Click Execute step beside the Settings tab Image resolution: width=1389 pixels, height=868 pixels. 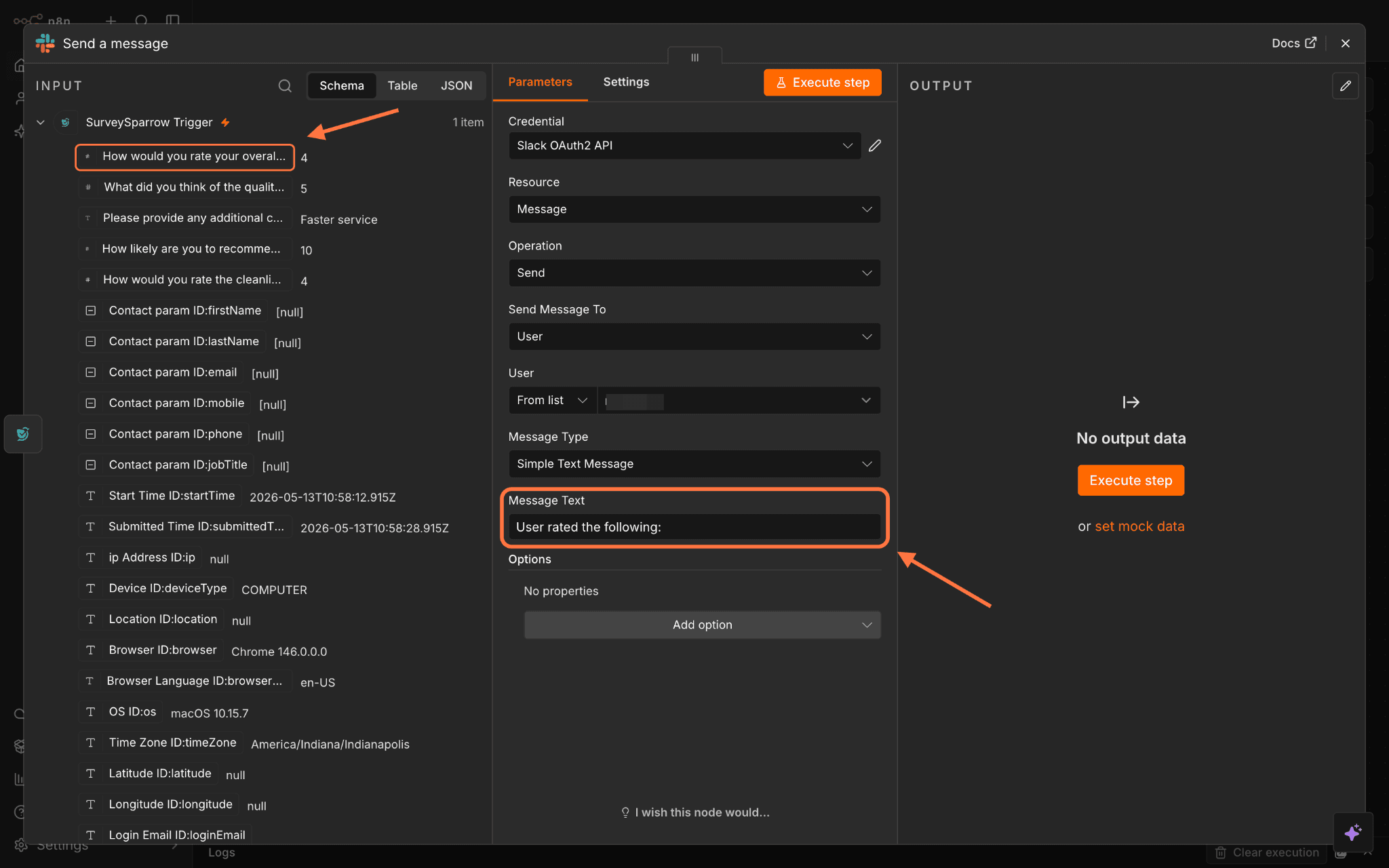[x=823, y=83]
